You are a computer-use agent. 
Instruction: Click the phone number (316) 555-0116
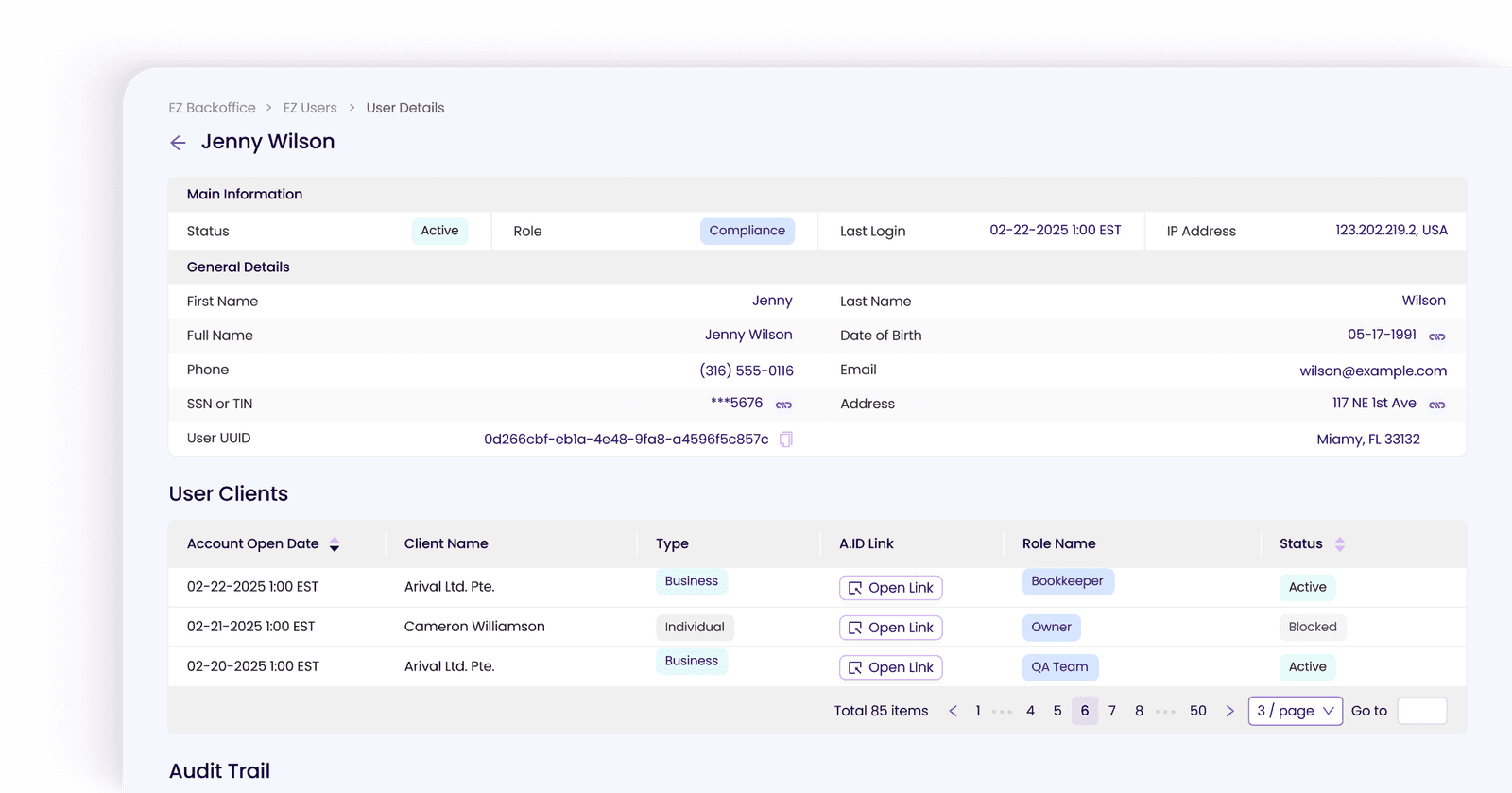pos(747,371)
